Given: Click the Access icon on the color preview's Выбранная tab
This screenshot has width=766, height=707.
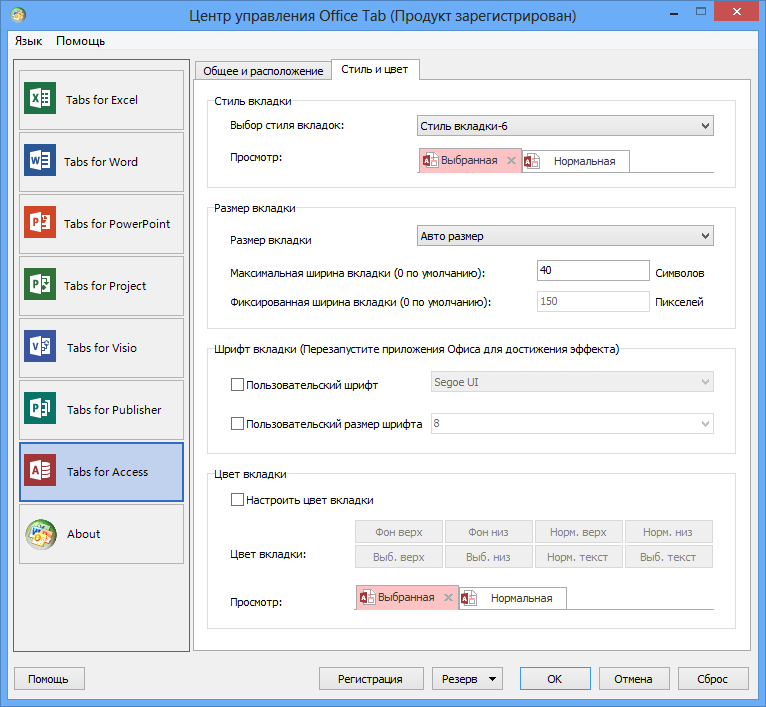Looking at the screenshot, I should point(367,597).
